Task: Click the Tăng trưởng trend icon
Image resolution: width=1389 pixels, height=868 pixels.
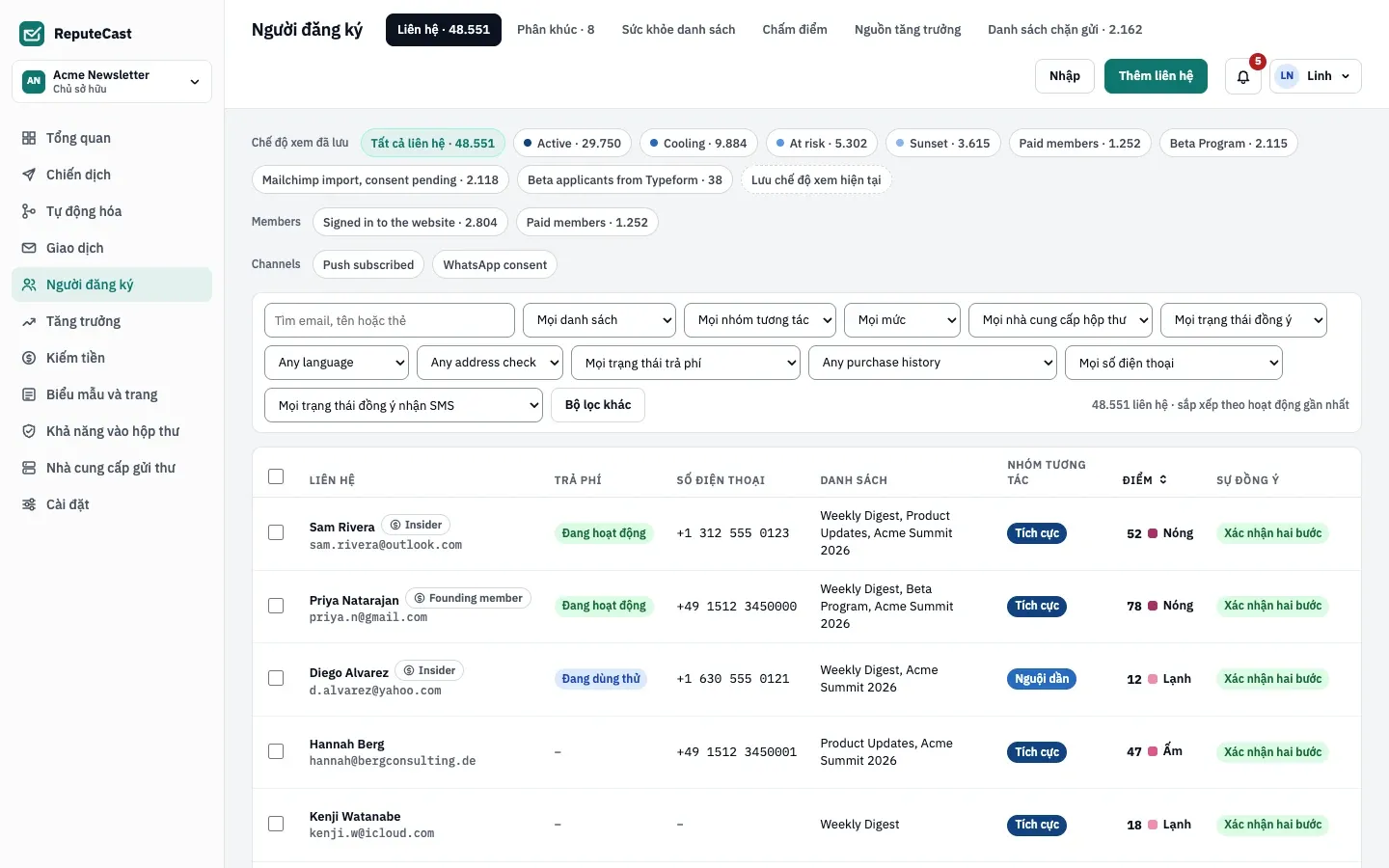Action: coord(29,321)
